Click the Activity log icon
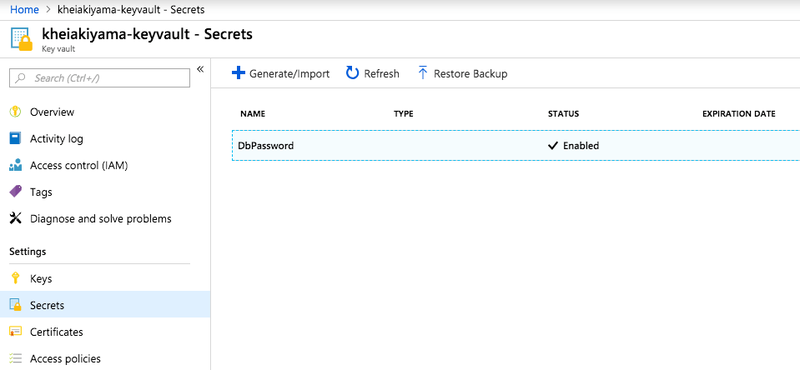The height and width of the screenshot is (370, 800). pyautogui.click(x=16, y=138)
